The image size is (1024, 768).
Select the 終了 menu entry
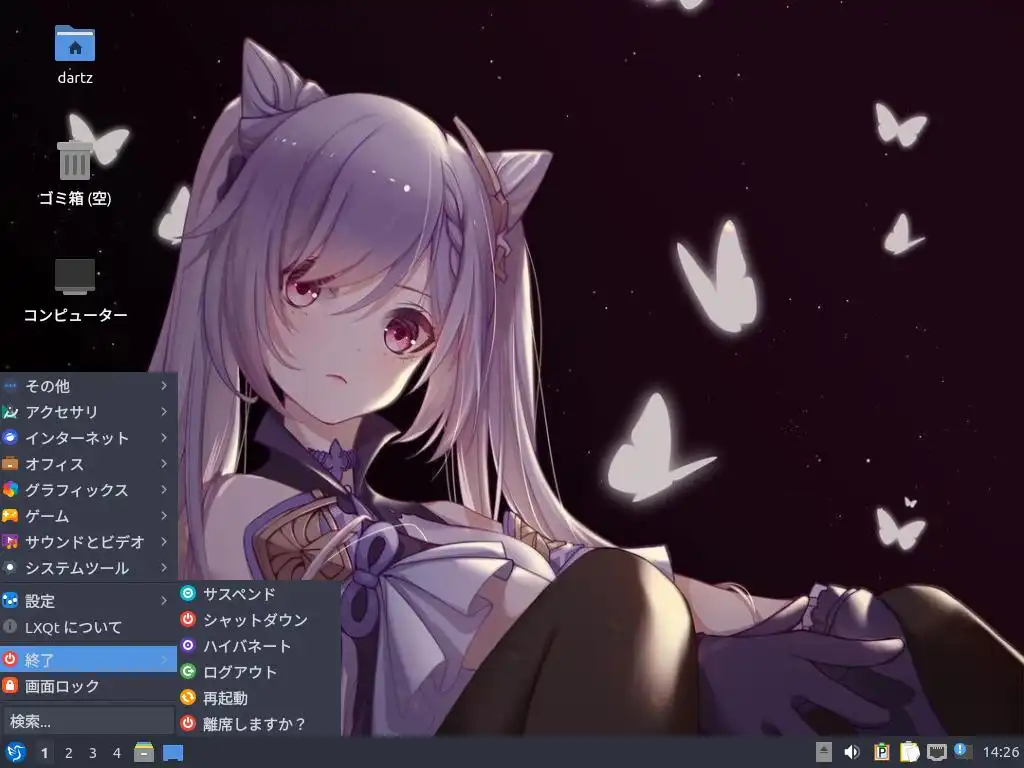(x=88, y=660)
